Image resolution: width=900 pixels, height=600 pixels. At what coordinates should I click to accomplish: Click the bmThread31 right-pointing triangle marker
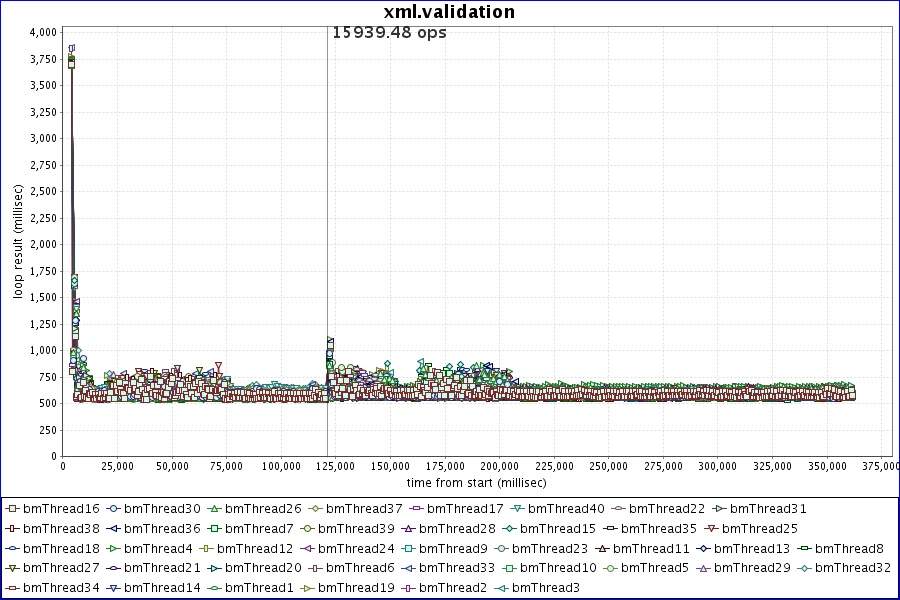tap(720, 509)
